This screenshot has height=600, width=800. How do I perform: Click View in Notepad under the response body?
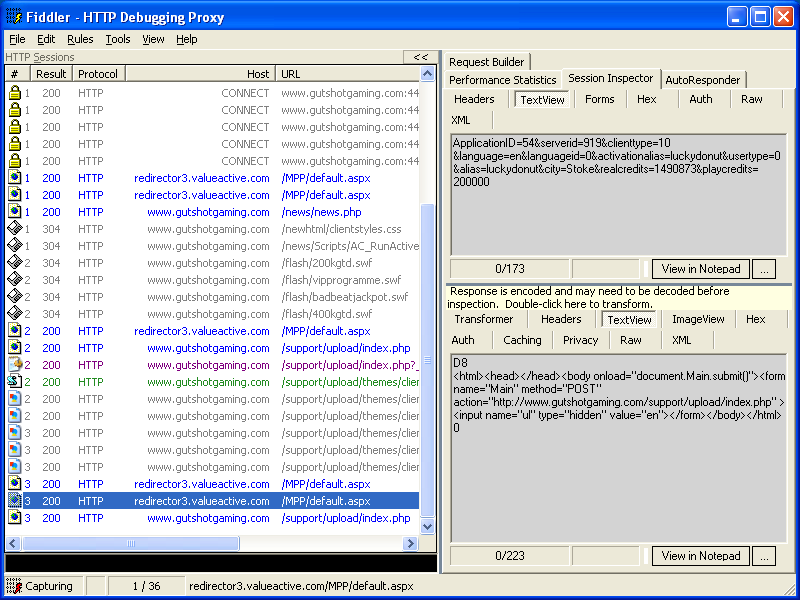[x=701, y=556]
